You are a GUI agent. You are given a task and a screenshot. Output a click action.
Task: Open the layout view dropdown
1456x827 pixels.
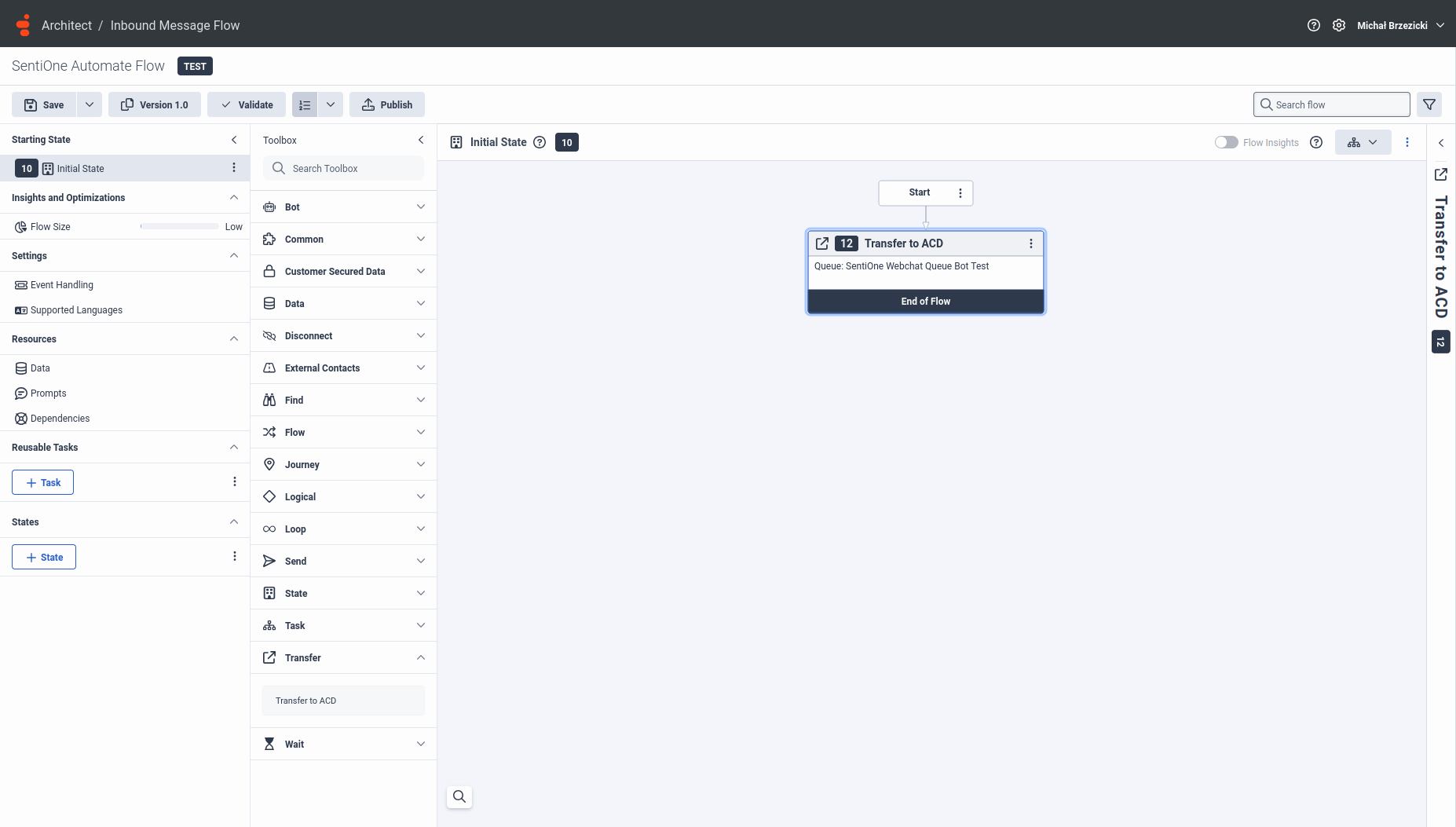pyautogui.click(x=1363, y=142)
